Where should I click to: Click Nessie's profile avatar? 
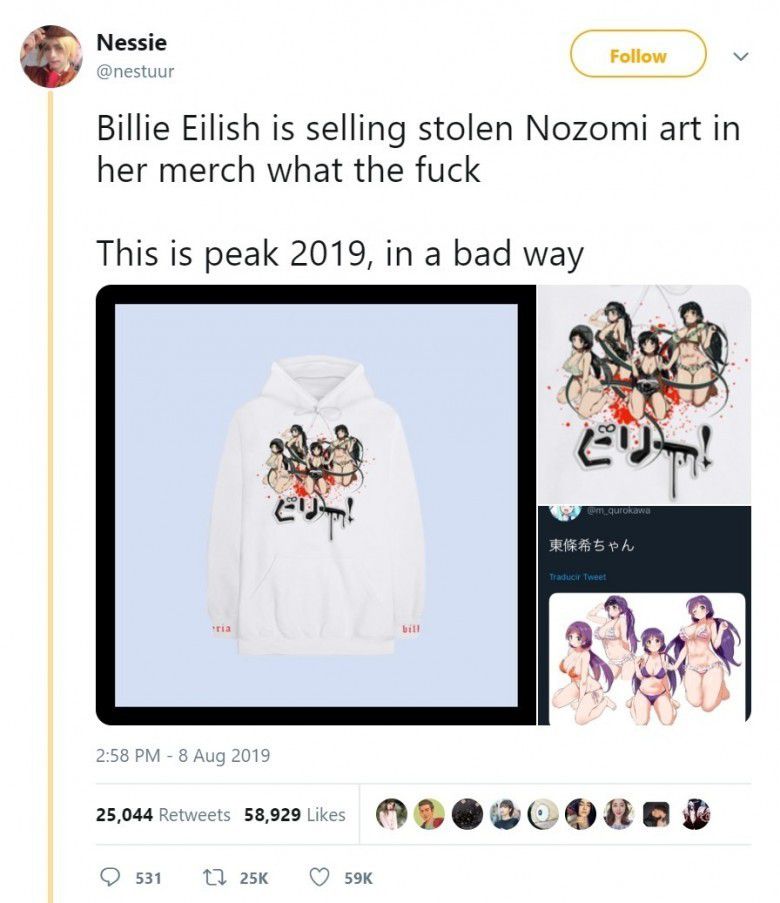[x=51, y=56]
